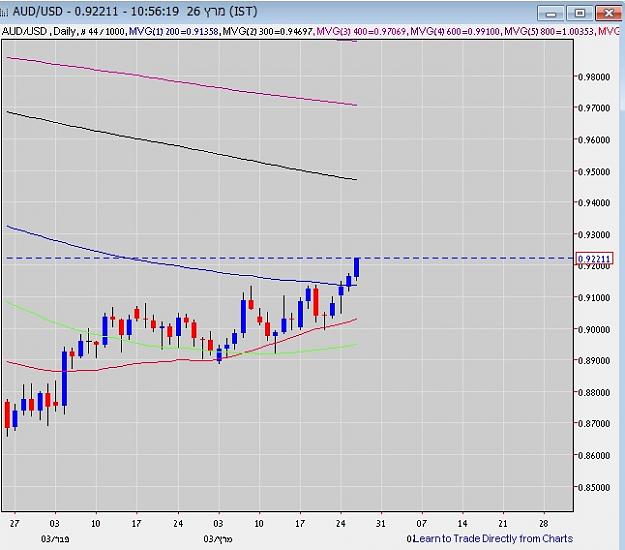Click the '03/מרץ' month label on time axis

[x=218, y=539]
